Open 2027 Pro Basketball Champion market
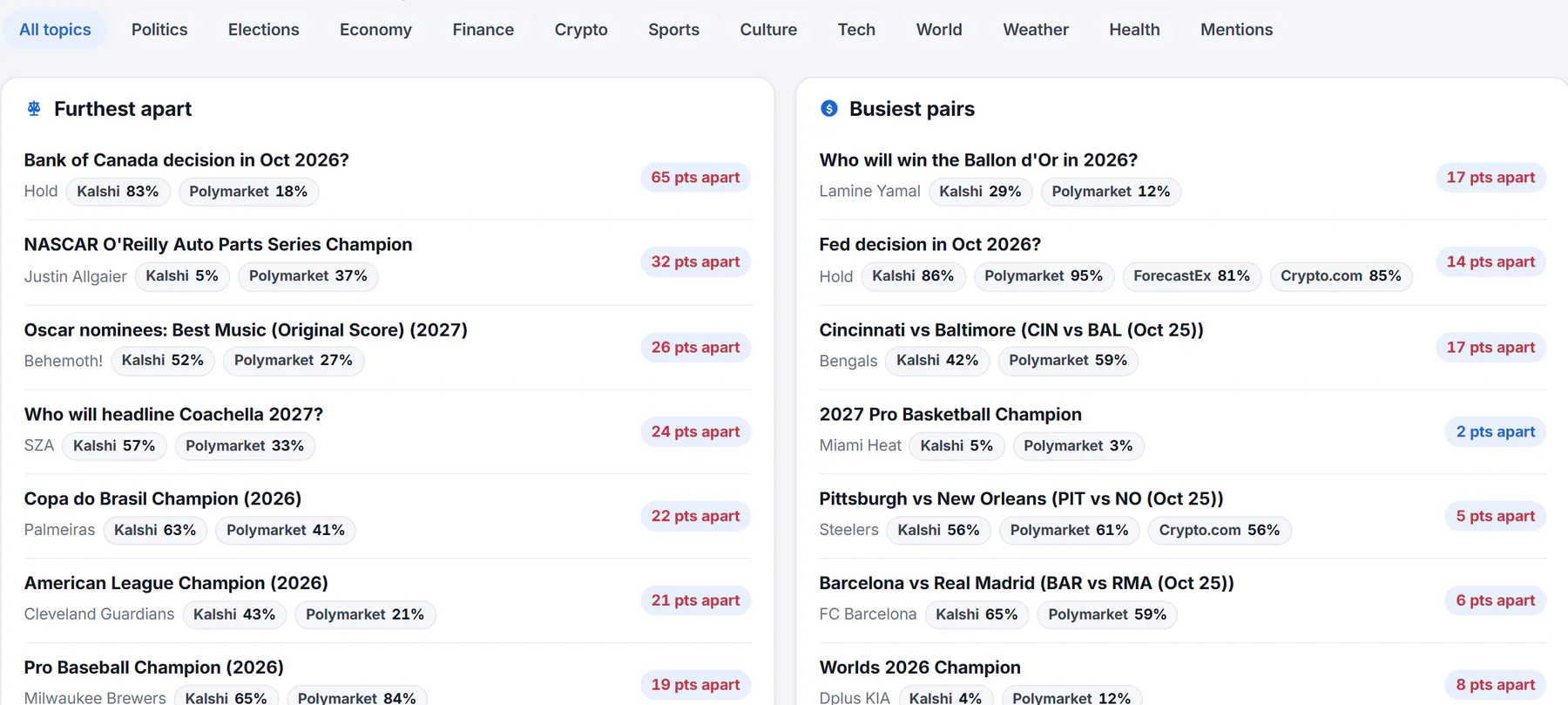Viewport: 1568px width, 705px height. (950, 415)
